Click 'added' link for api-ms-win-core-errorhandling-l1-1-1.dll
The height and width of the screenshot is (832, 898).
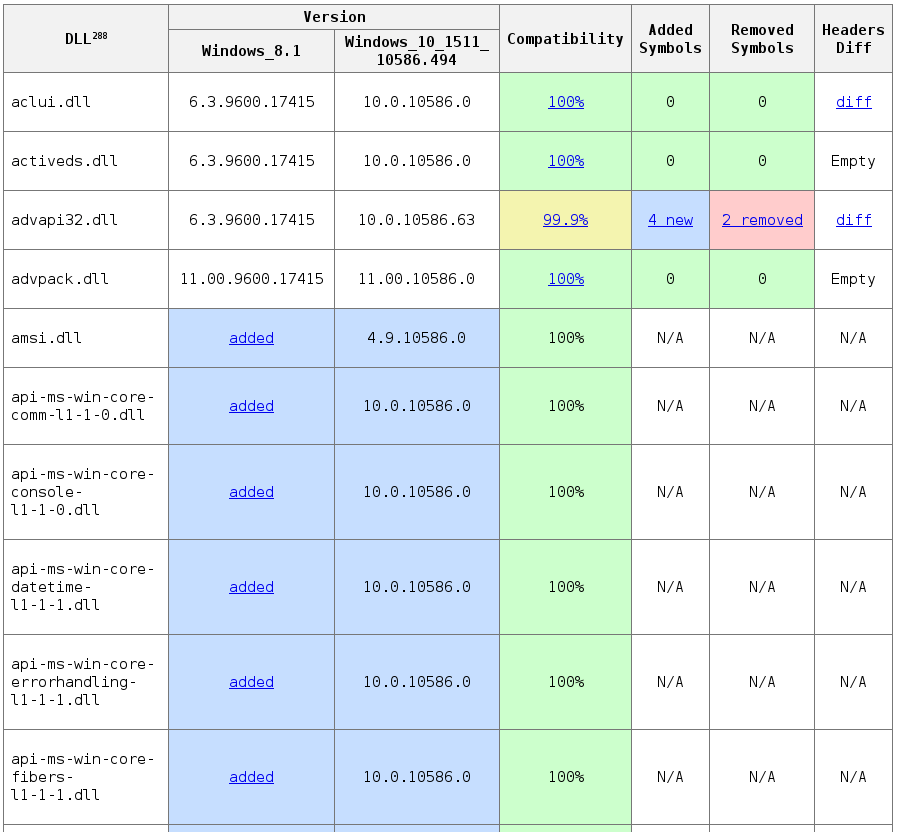(x=251, y=682)
